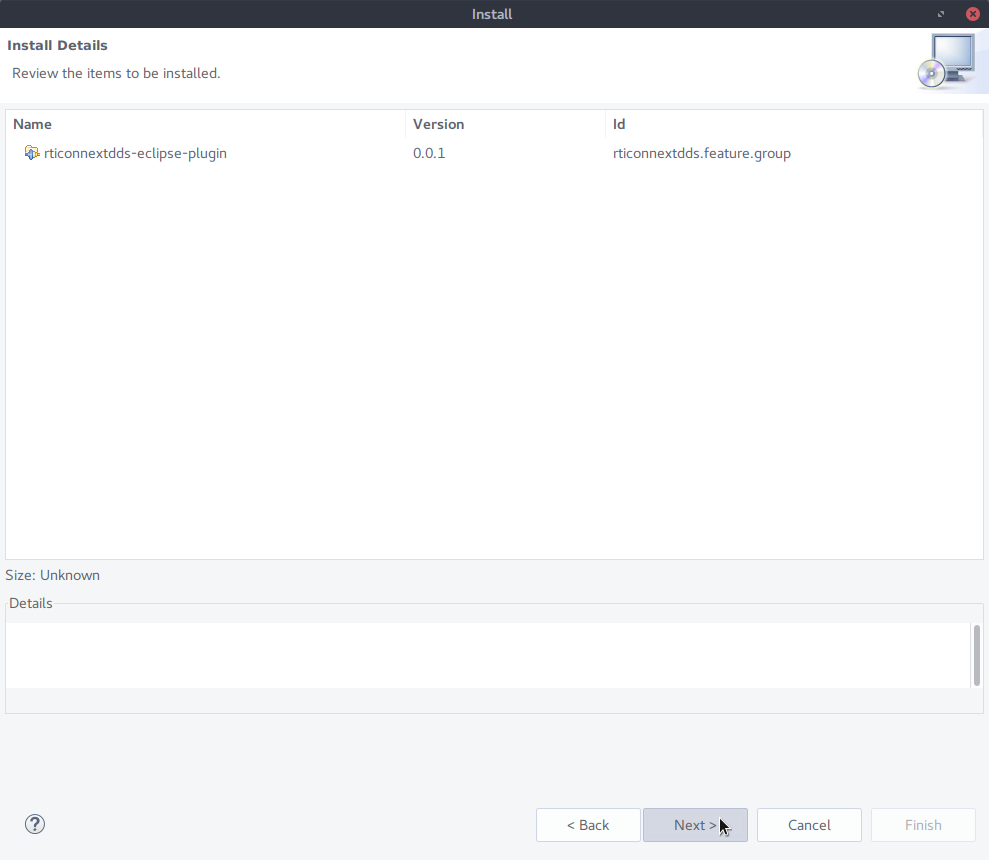Viewport: 989px width, 860px height.
Task: Click the 0.0.1 version cell
Action: [x=429, y=153]
